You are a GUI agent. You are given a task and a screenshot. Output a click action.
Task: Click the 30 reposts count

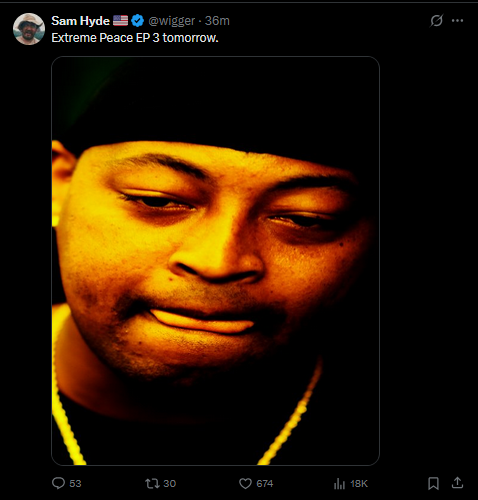coord(169,484)
